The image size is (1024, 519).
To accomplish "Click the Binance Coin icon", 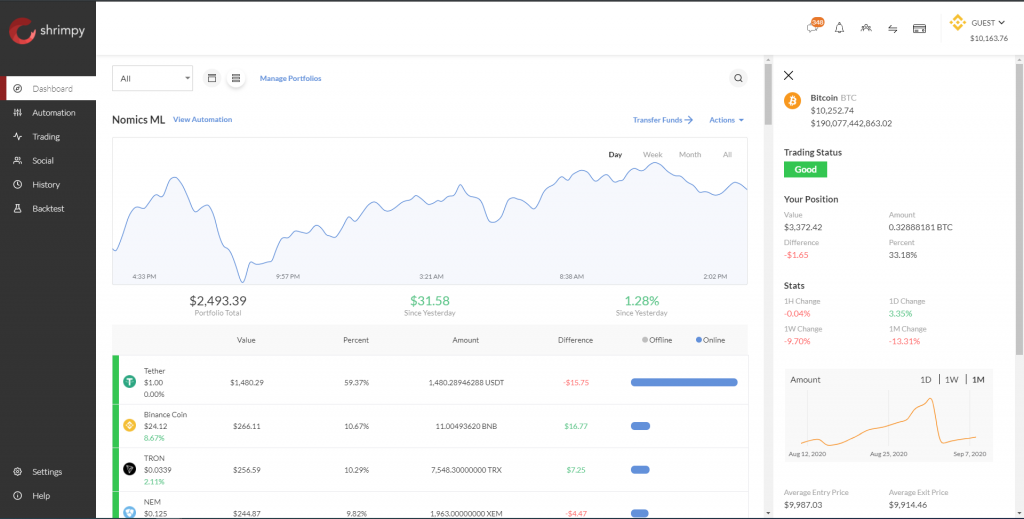I will 129,426.
